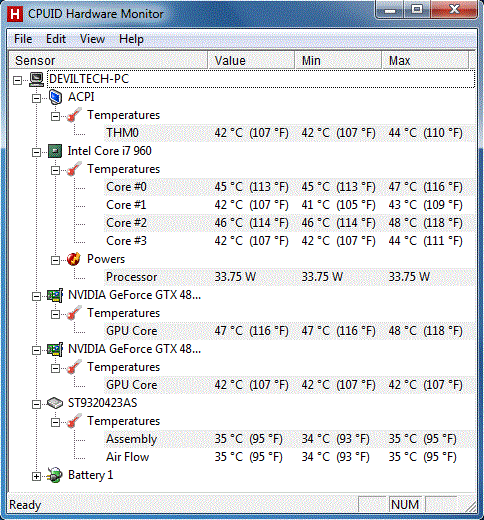Click the Sensor column header
This screenshot has width=484, height=520.
pyautogui.click(x=108, y=60)
